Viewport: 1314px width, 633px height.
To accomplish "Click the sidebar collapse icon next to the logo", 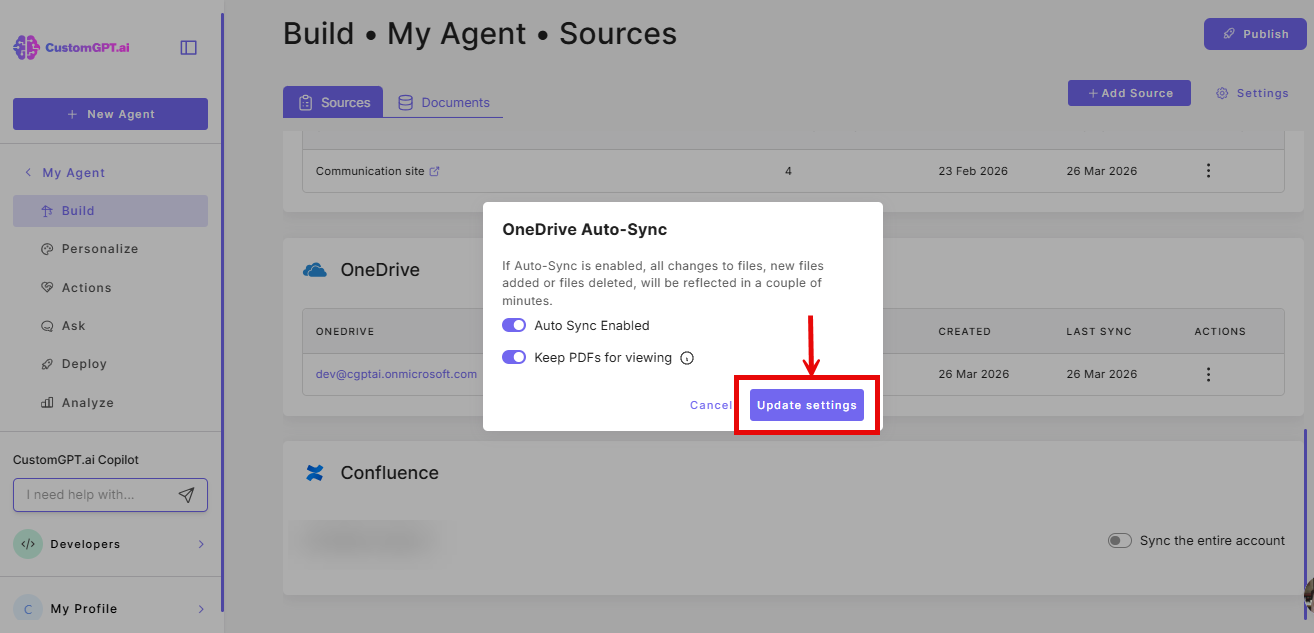I will (x=188, y=46).
